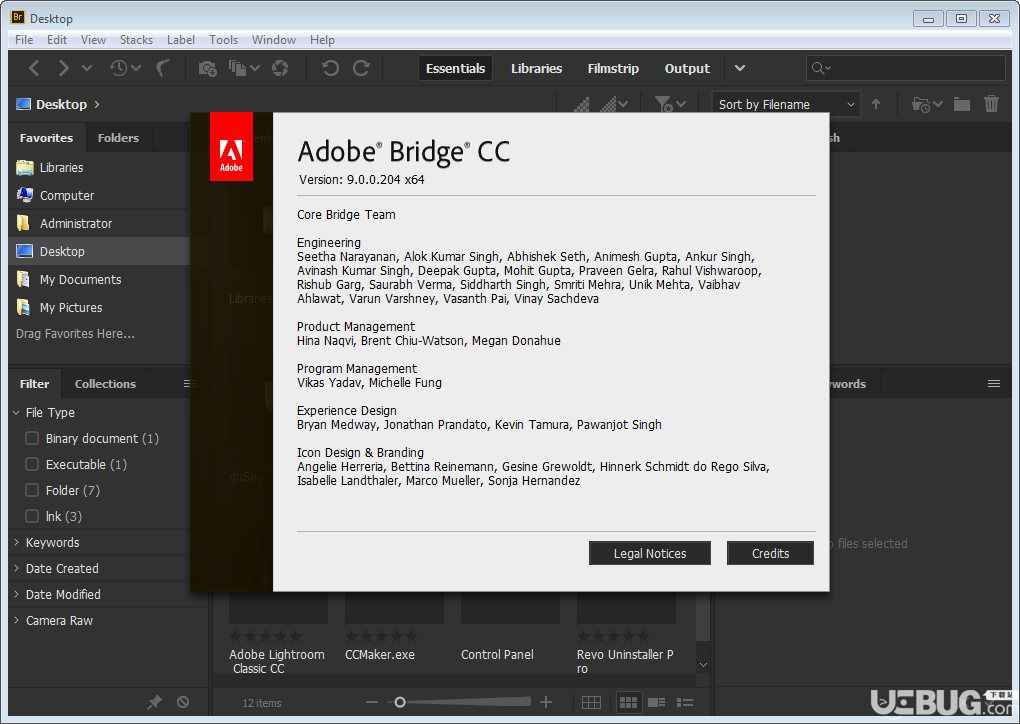Decrease thumbnail size with minus
Image resolution: width=1020 pixels, height=724 pixels.
point(372,702)
